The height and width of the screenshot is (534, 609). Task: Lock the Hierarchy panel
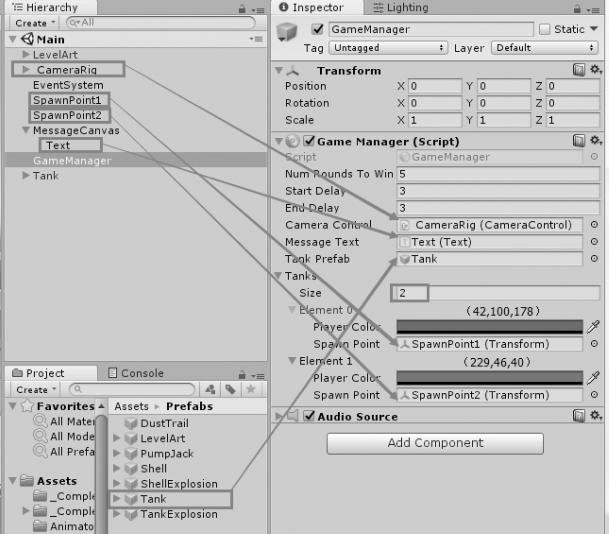pos(242,9)
